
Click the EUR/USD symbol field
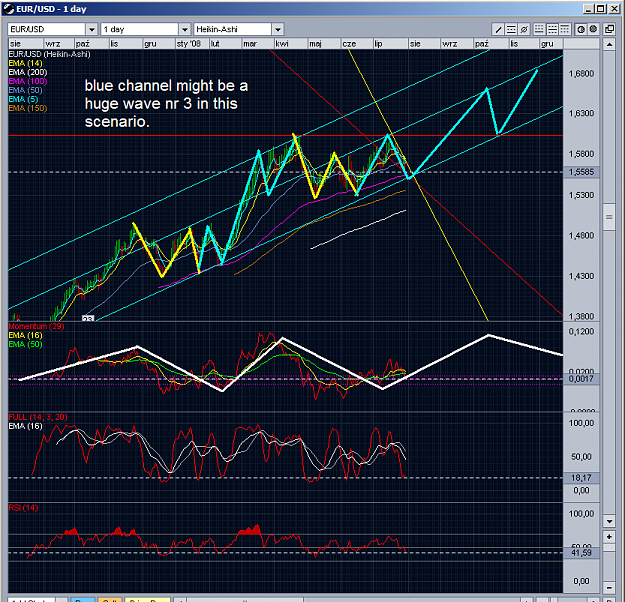coord(46,29)
